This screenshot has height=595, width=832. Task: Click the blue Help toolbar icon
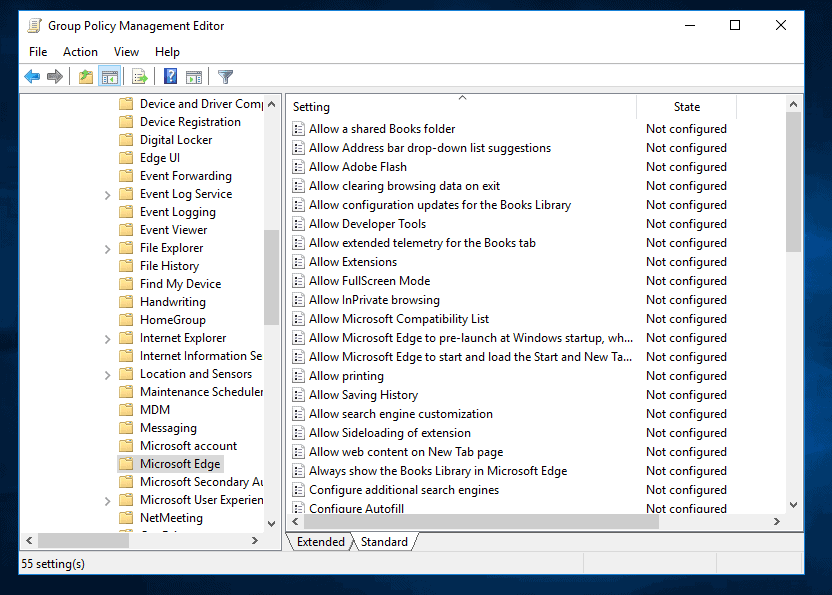170,76
